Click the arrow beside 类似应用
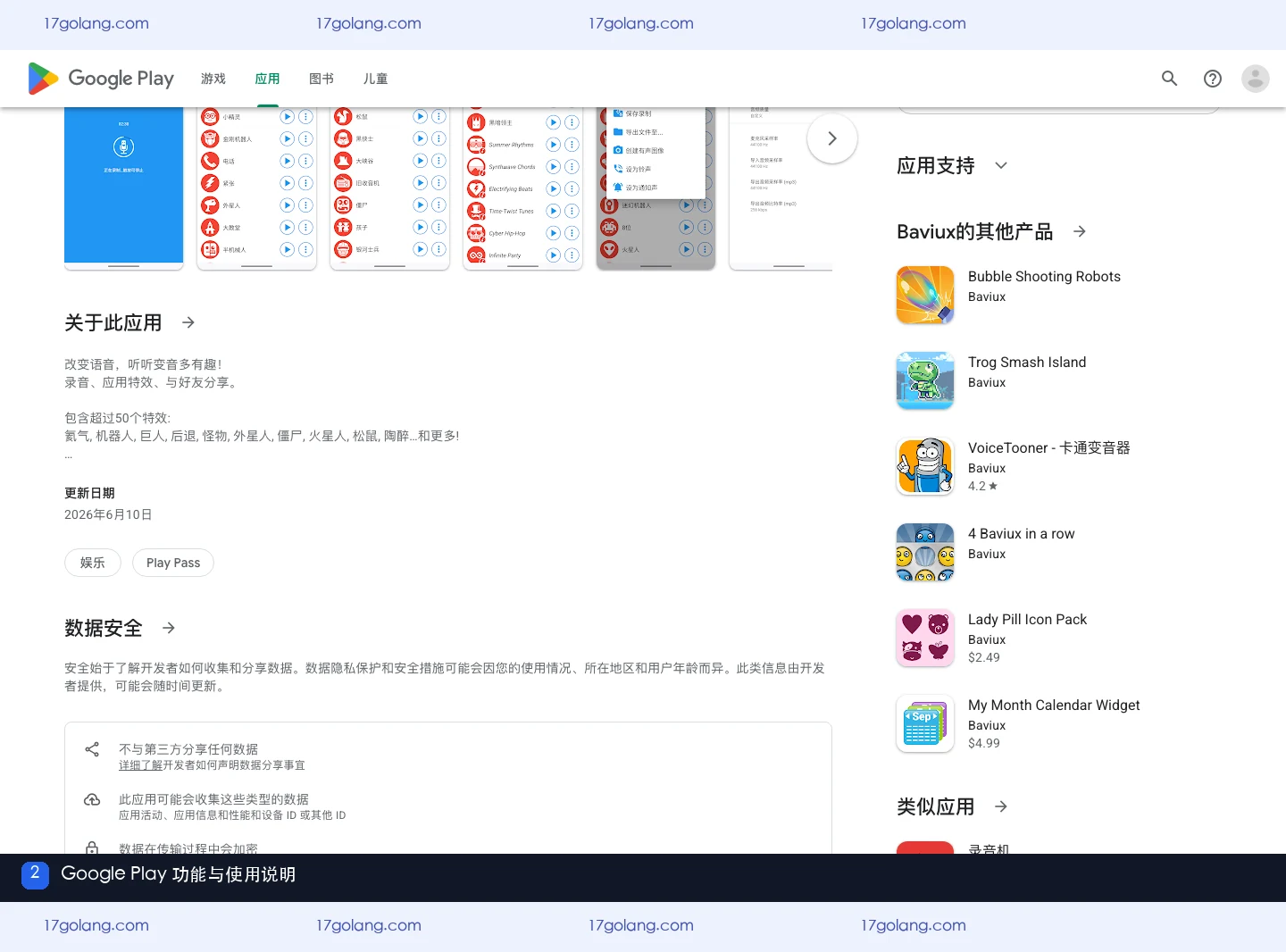 click(1001, 806)
